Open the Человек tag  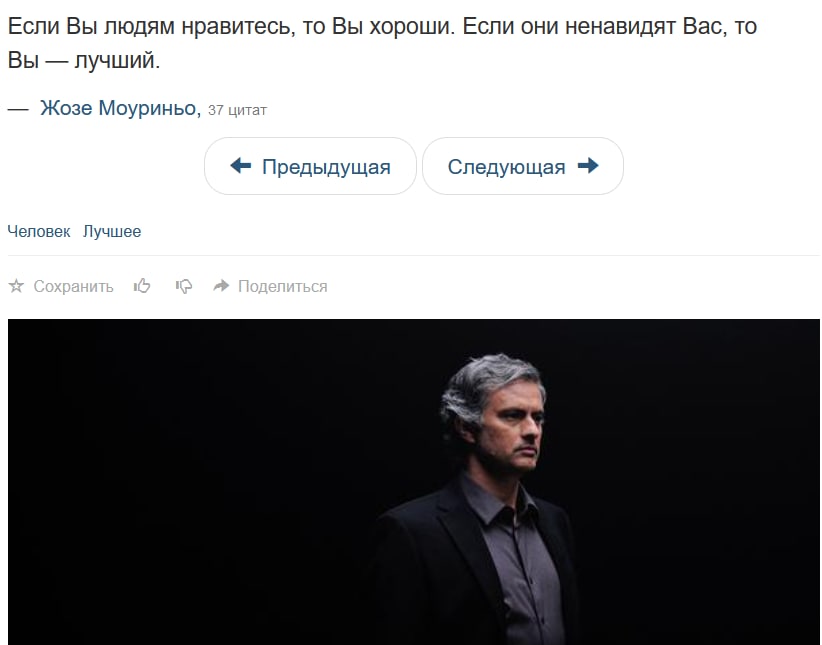click(x=39, y=231)
